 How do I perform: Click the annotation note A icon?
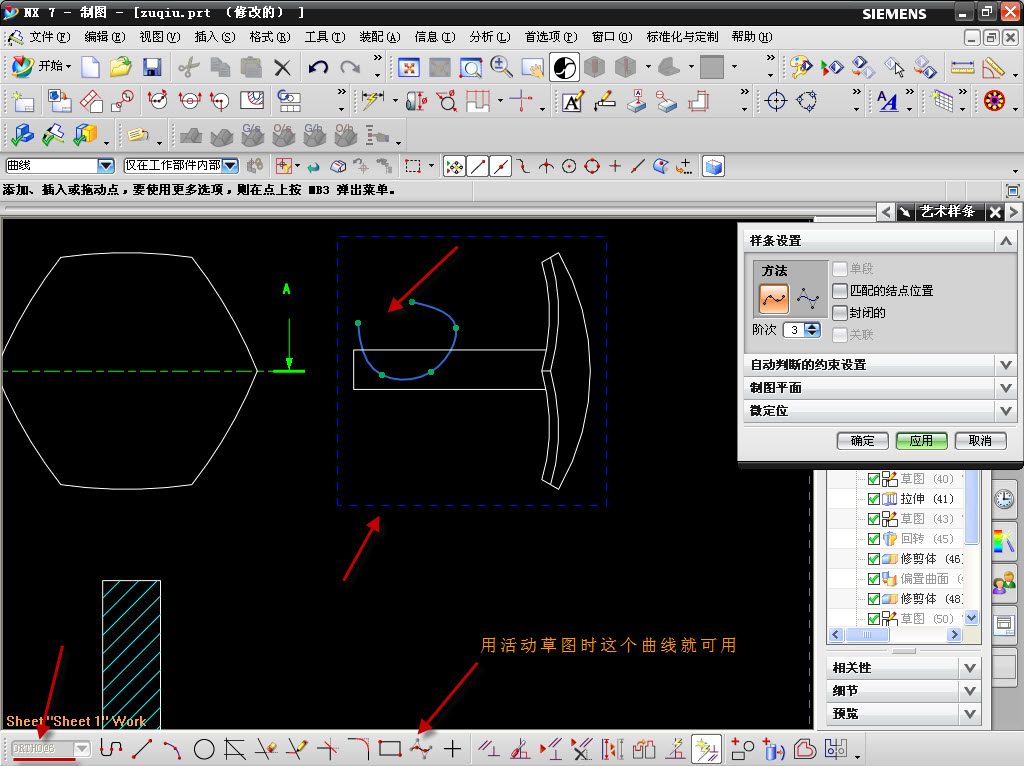click(x=573, y=101)
